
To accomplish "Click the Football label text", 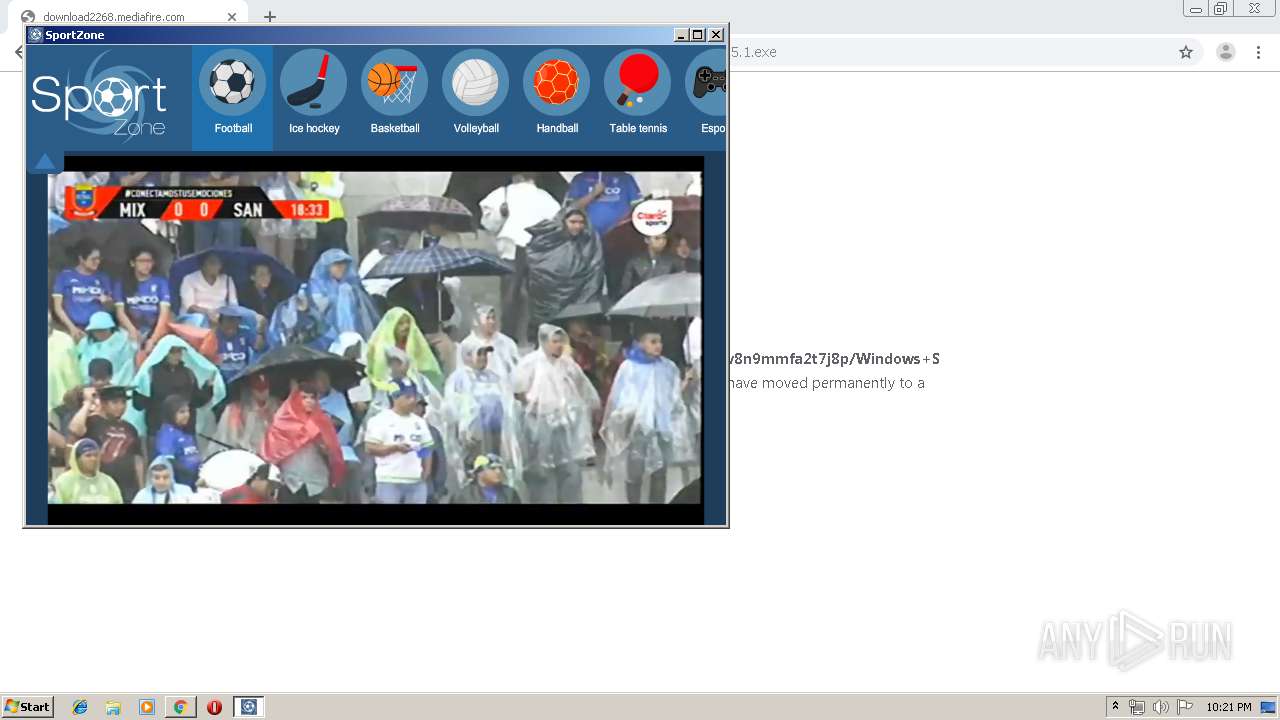I will pos(233,128).
